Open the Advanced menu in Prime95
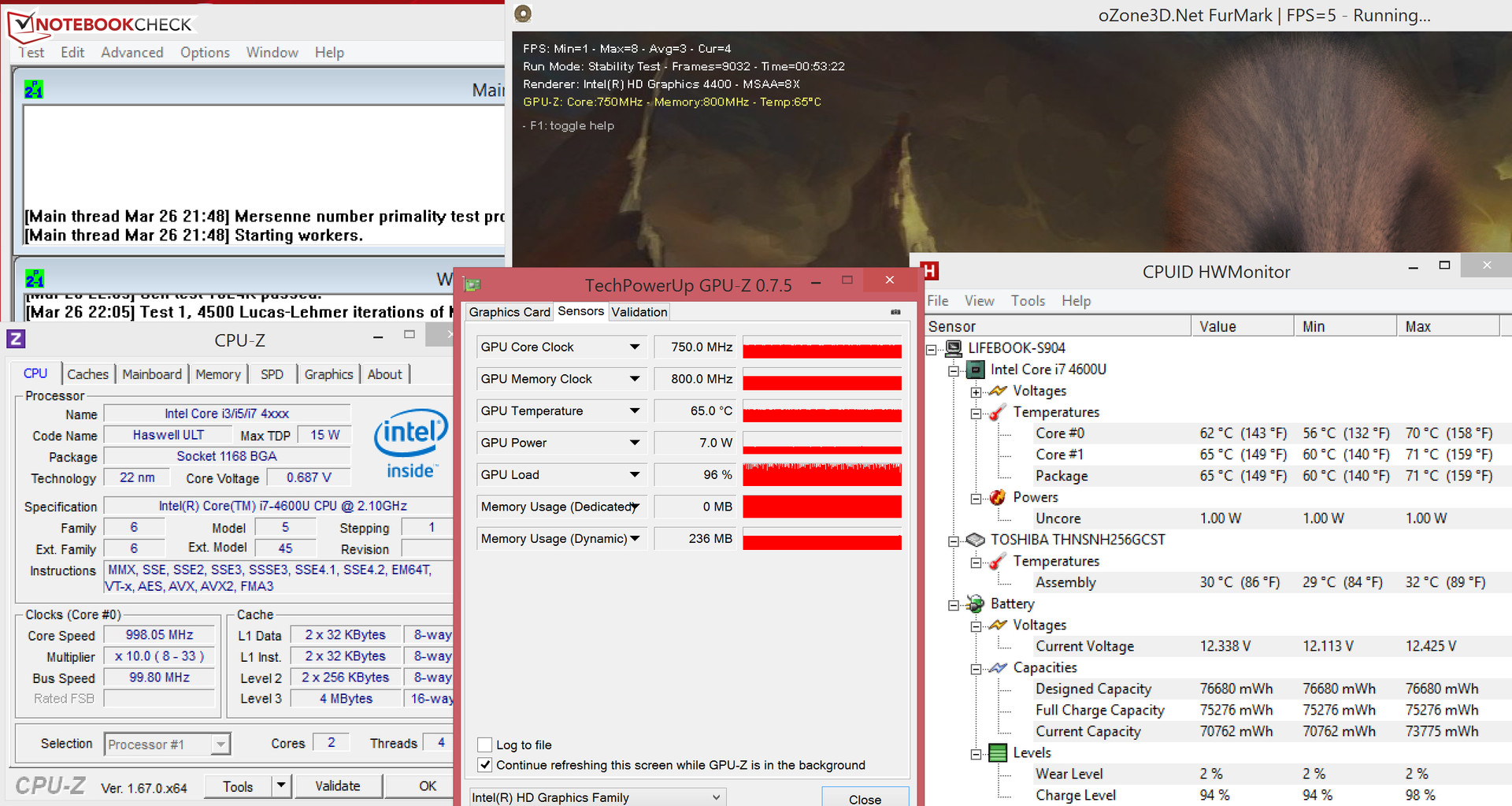 coord(132,52)
